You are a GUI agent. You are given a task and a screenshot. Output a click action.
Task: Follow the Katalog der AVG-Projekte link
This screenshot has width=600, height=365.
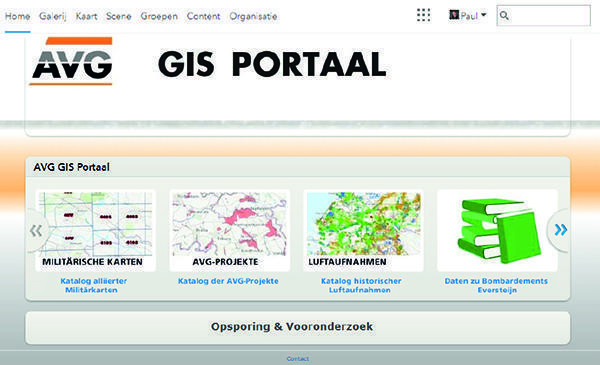pos(228,281)
